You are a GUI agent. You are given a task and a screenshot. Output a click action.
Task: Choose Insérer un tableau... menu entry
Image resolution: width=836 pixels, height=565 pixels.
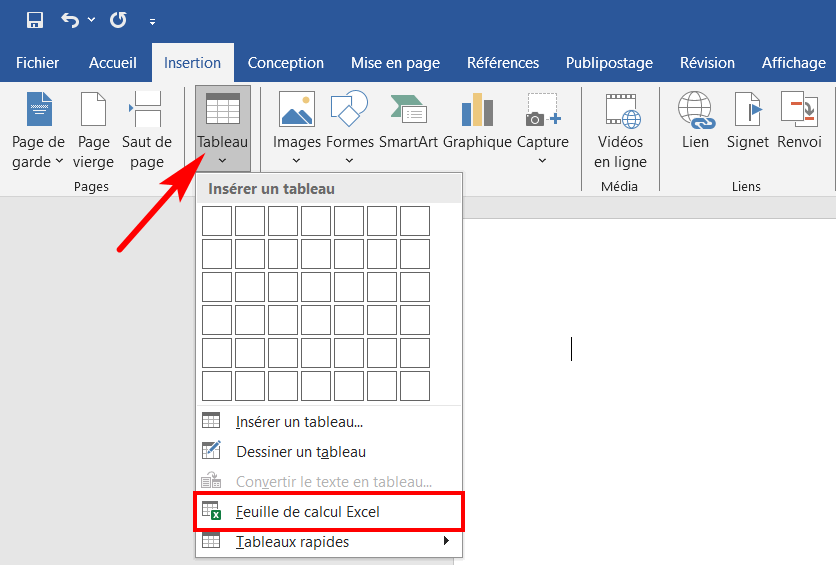point(329,422)
